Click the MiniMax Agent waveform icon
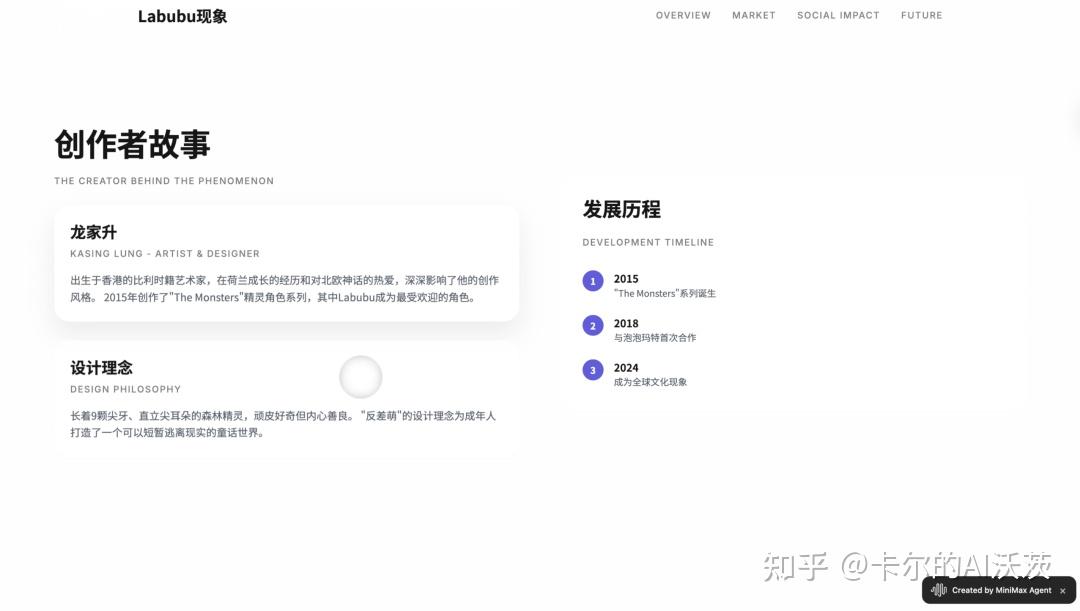1080x611 pixels. 938,590
